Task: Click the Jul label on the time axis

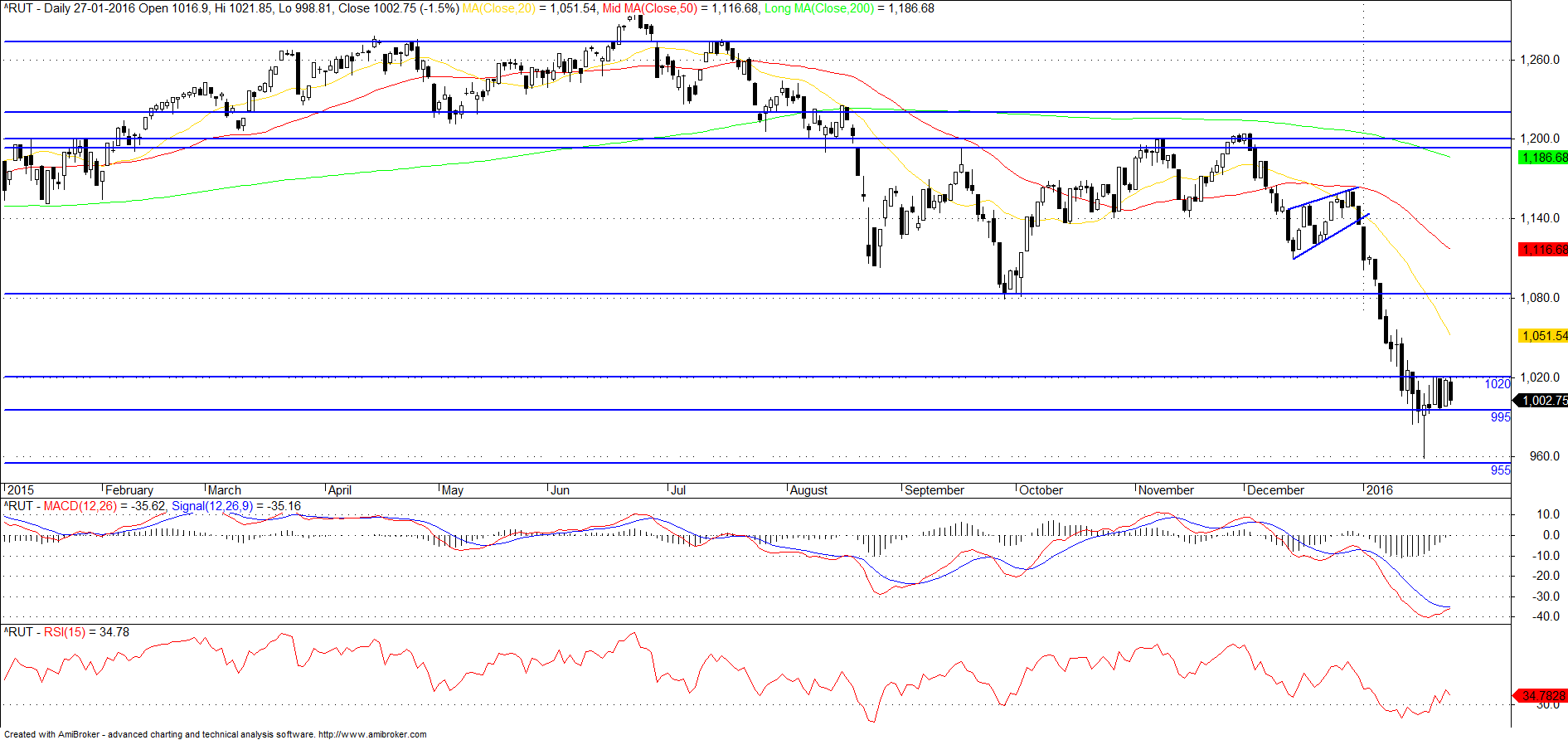Action: point(678,490)
